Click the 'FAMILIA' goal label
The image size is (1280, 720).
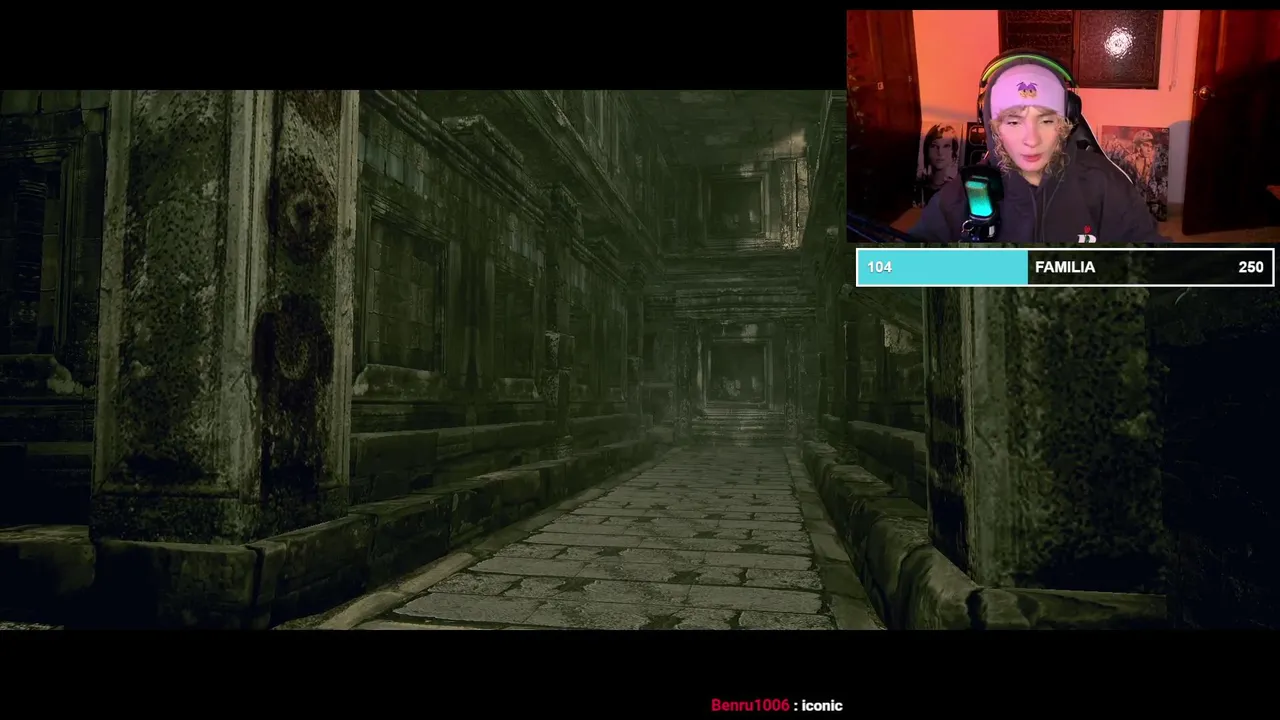1065,267
